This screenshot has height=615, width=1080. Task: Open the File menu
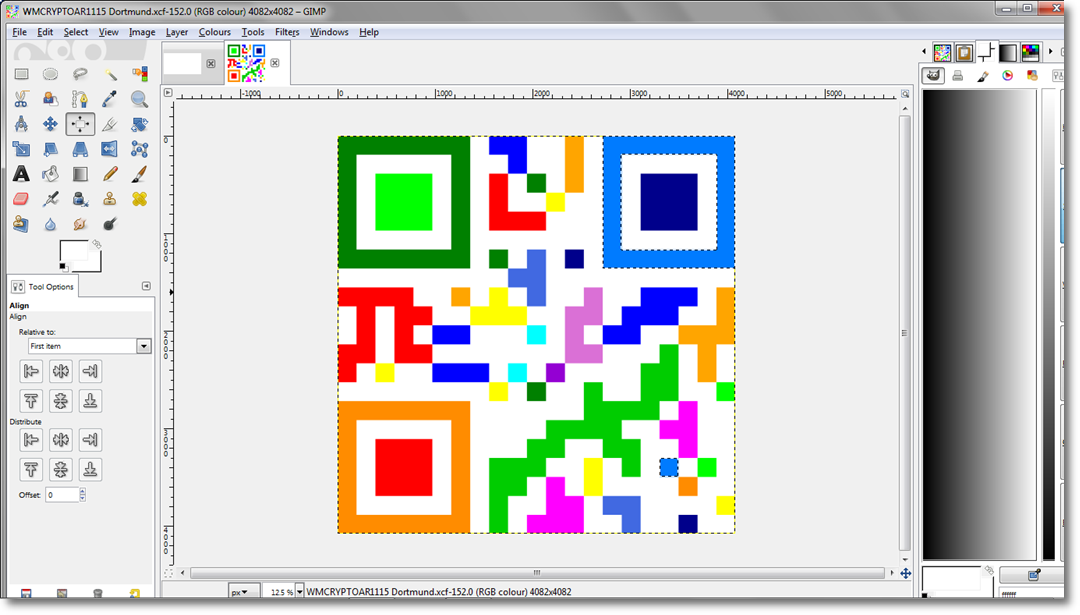click(x=19, y=32)
